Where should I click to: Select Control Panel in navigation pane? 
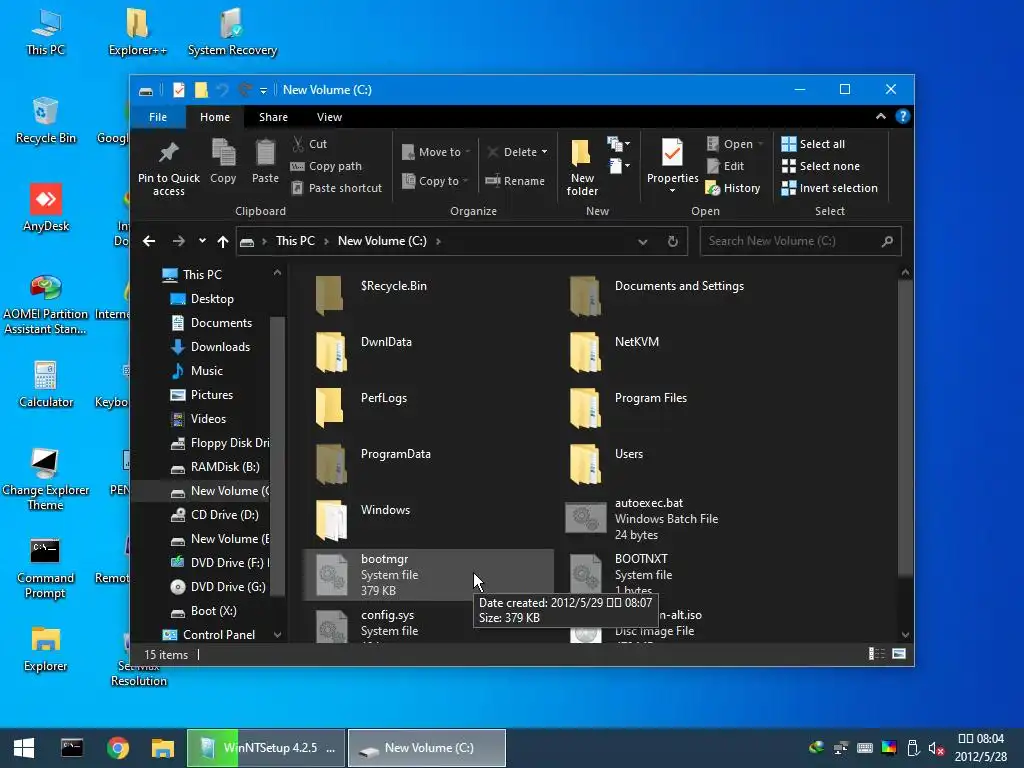tap(219, 635)
